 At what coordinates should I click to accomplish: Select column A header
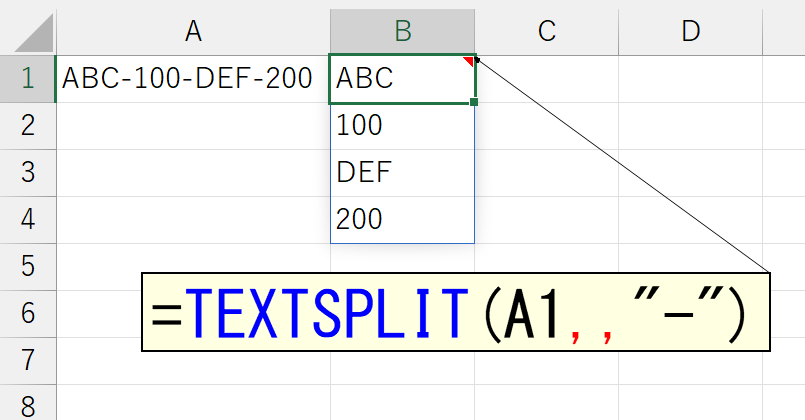point(193,31)
